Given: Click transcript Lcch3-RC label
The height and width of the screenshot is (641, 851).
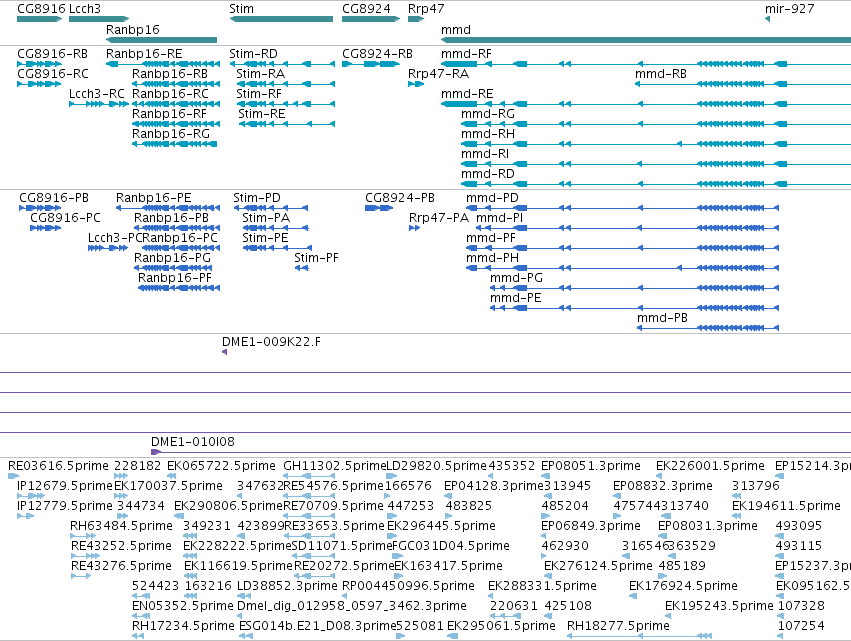Looking at the screenshot, I should (97, 94).
